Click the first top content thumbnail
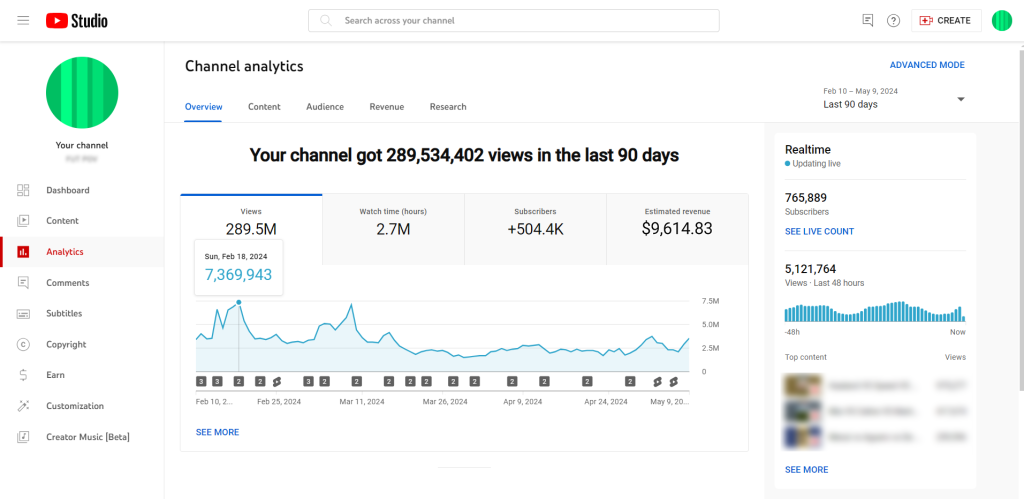The width and height of the screenshot is (1024, 499). [802, 386]
